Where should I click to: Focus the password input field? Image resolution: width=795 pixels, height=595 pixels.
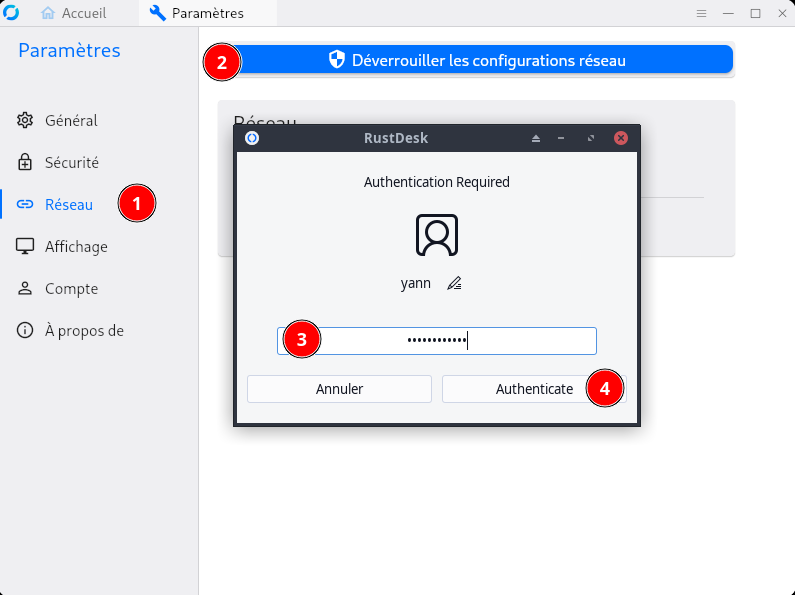pyautogui.click(x=437, y=341)
